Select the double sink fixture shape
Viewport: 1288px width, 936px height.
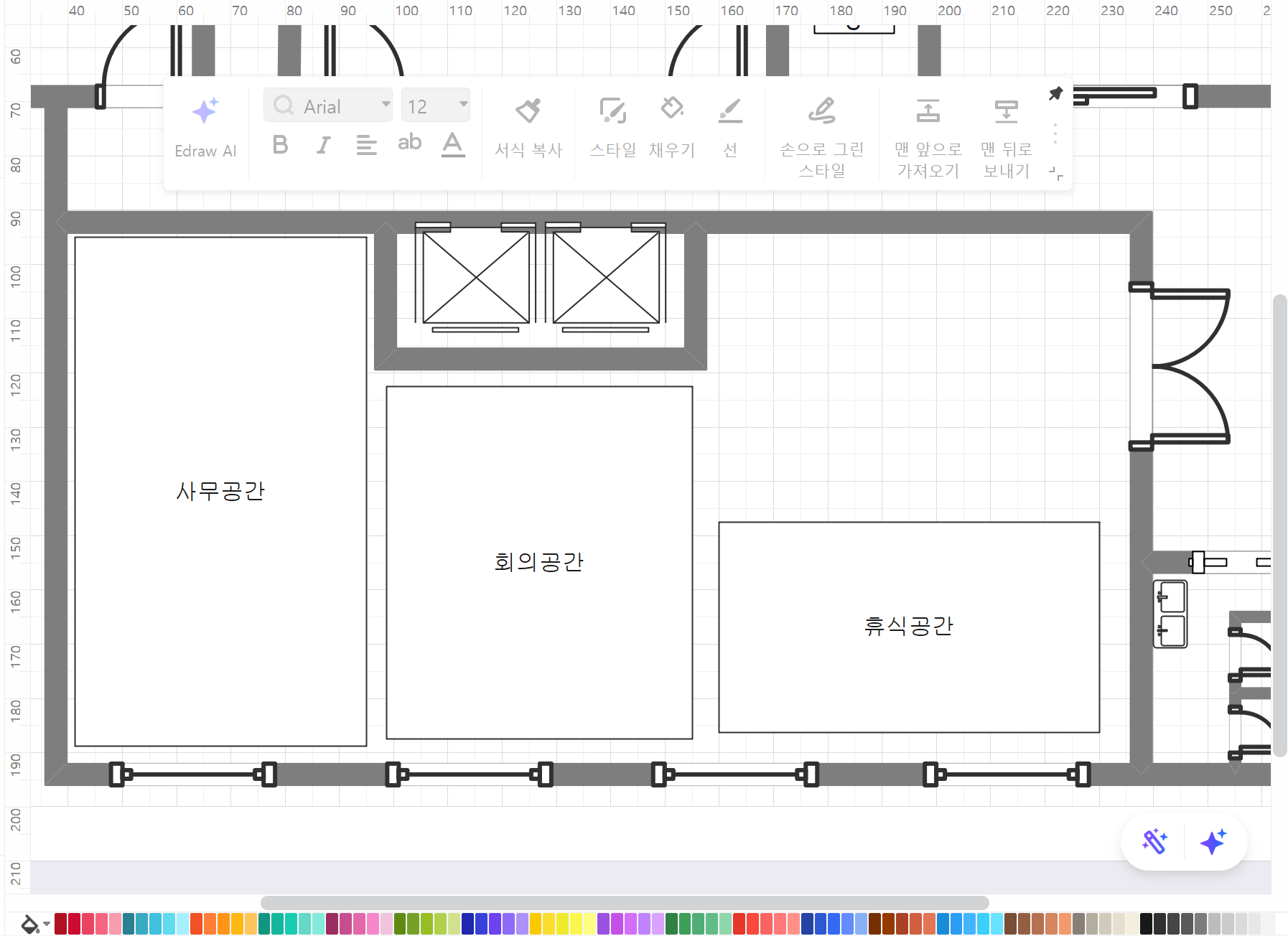(x=1170, y=614)
